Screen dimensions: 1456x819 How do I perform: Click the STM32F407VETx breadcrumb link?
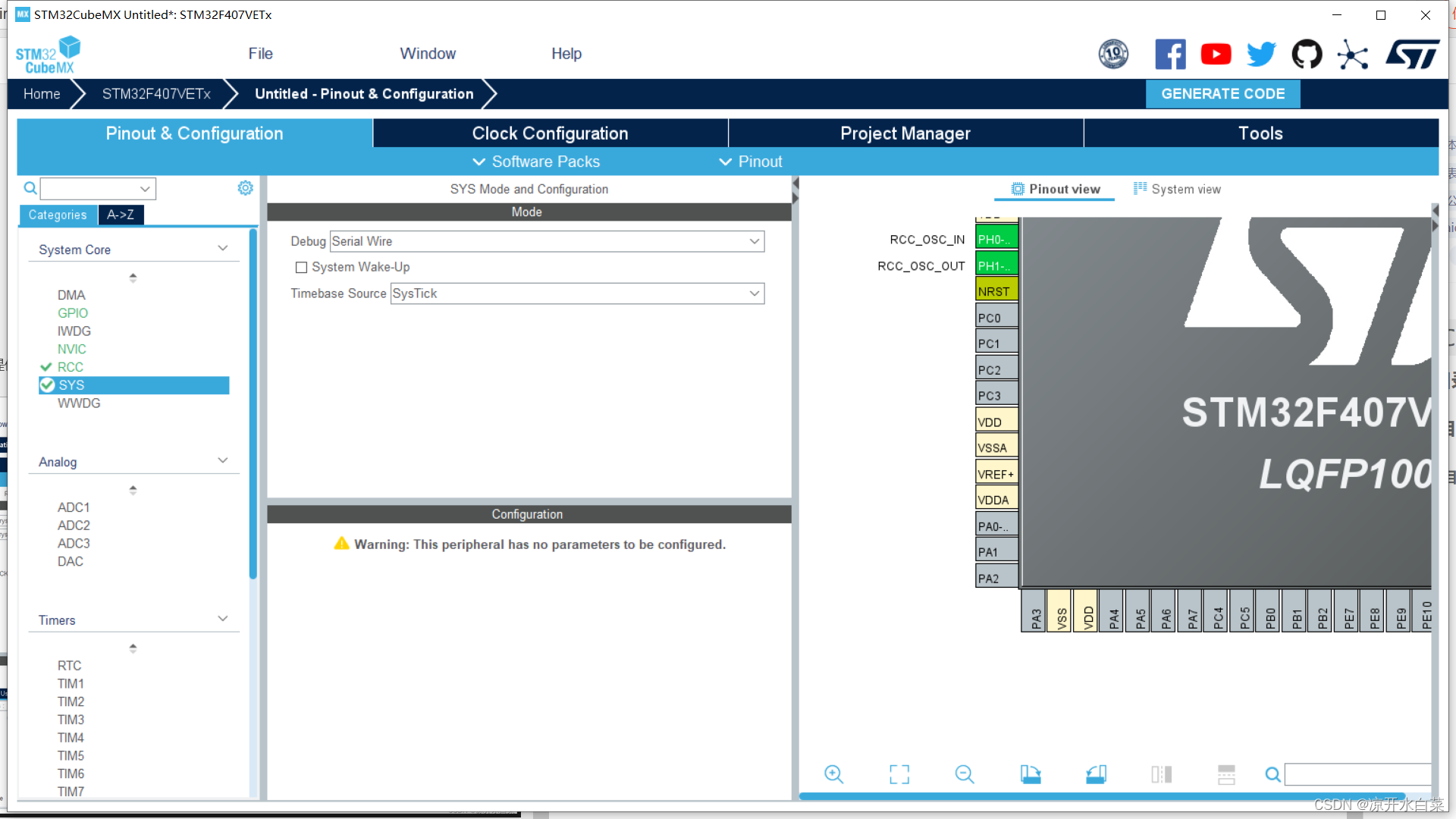[x=156, y=93]
